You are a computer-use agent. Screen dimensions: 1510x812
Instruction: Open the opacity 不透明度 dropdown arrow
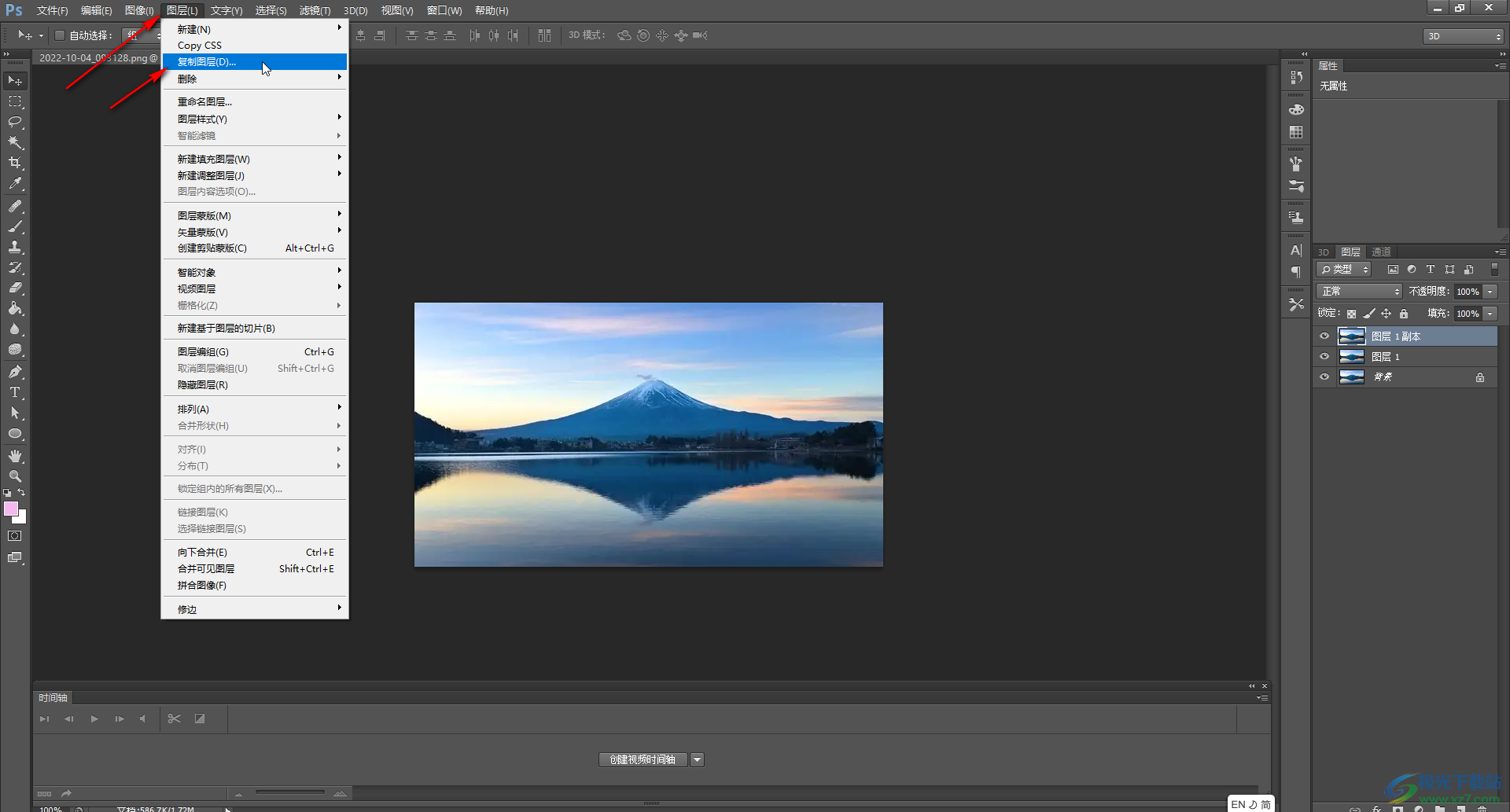[1490, 292]
